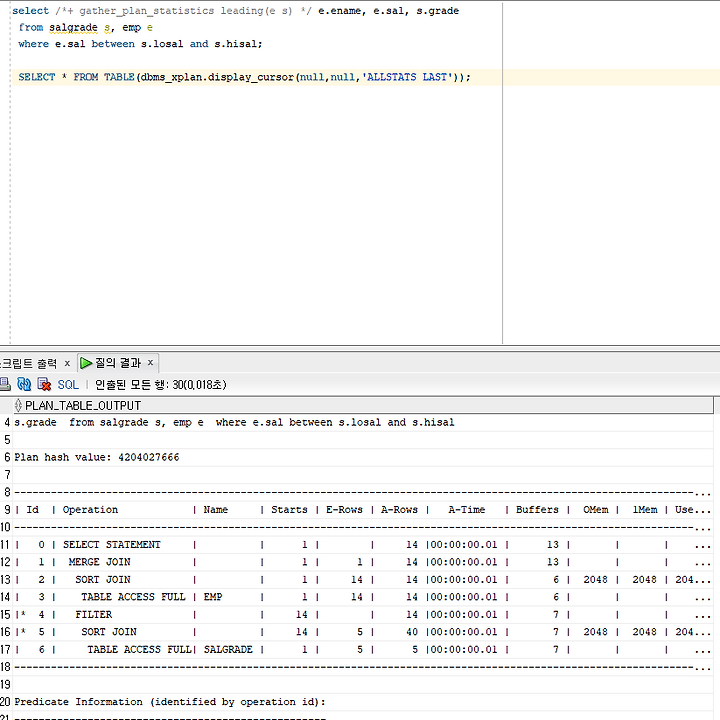Image resolution: width=720 pixels, height=720 pixels.
Task: Click the sort icon beside PLAN_TABLE_OUTPUT
Action: 18,405
